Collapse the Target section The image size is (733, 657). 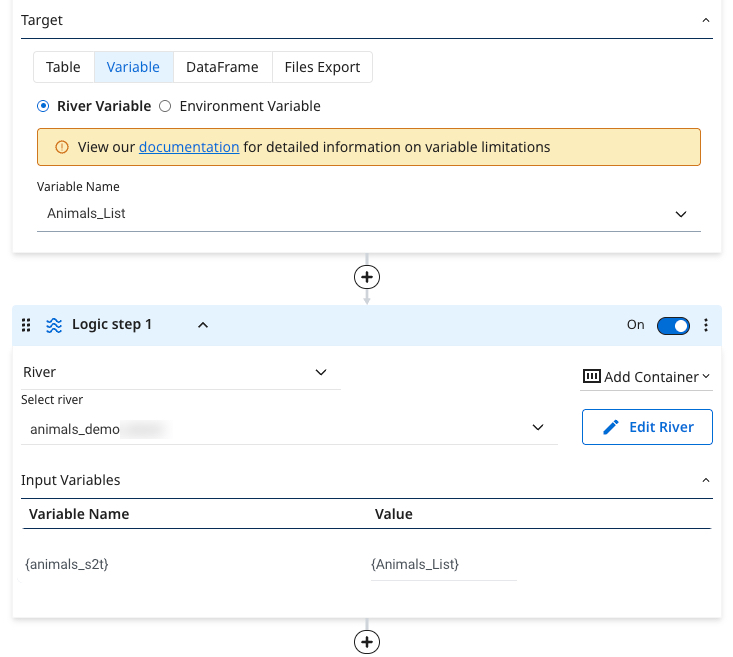(705, 20)
